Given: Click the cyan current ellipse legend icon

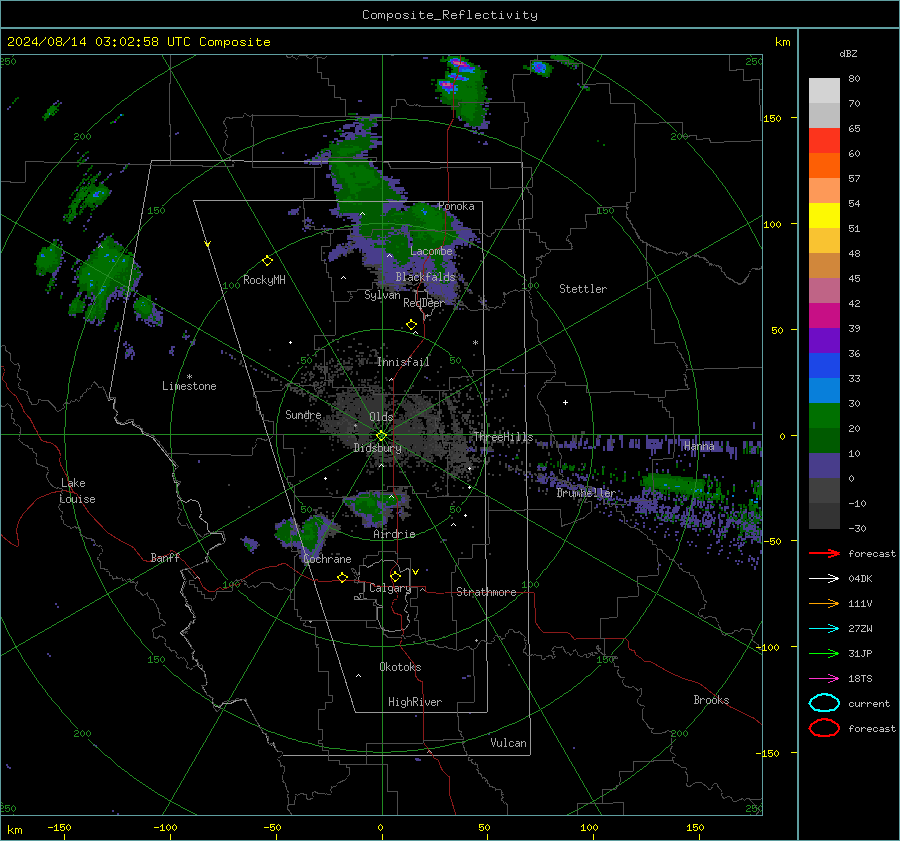Looking at the screenshot, I should pyautogui.click(x=824, y=703).
